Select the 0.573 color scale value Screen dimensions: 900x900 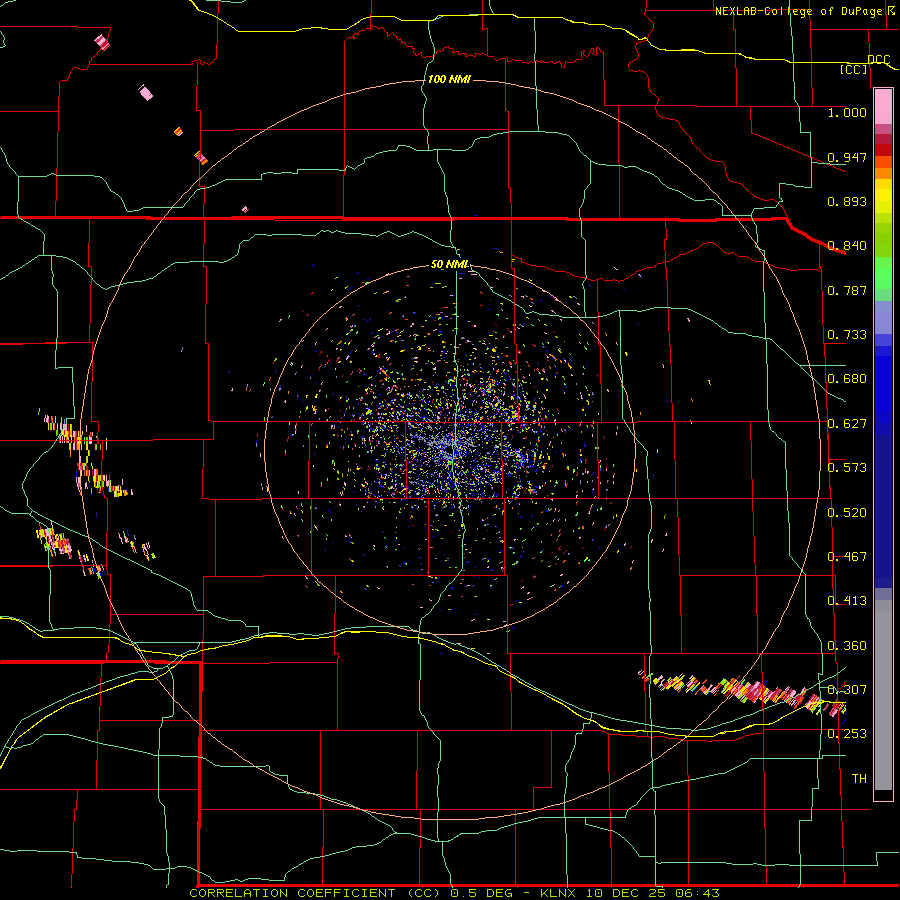click(x=847, y=468)
